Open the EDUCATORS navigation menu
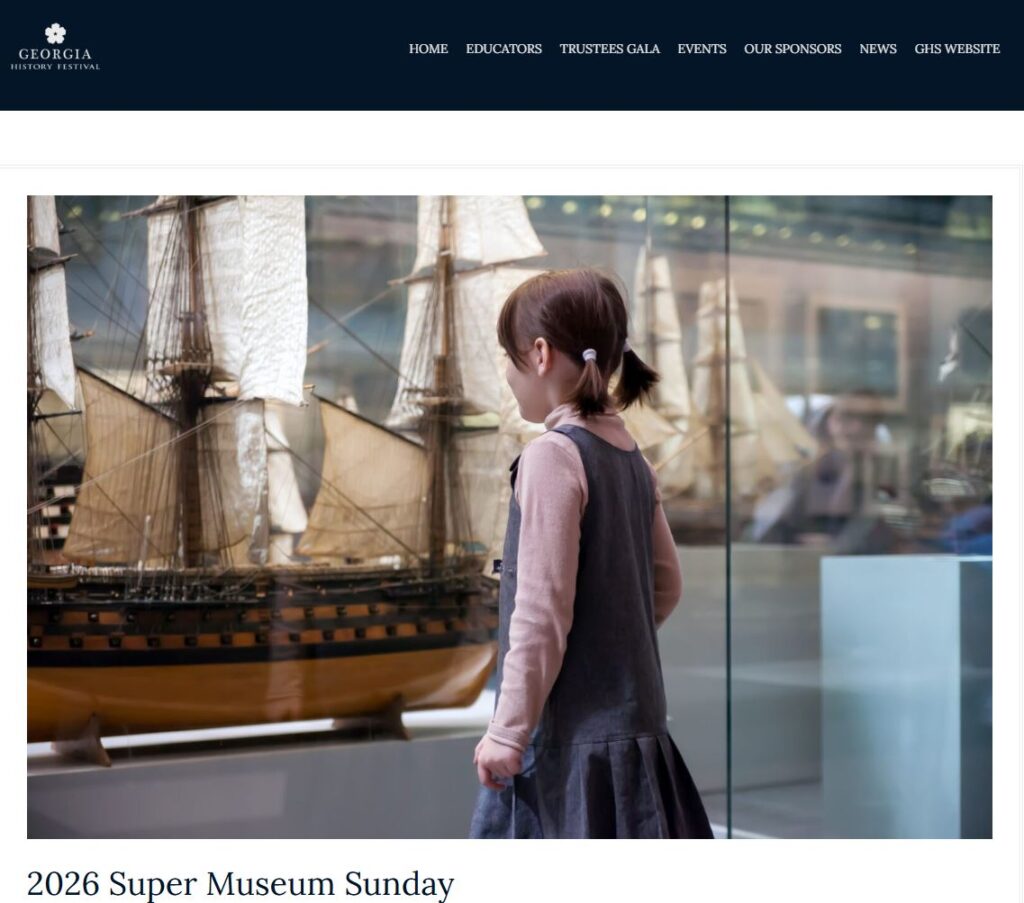 click(504, 49)
